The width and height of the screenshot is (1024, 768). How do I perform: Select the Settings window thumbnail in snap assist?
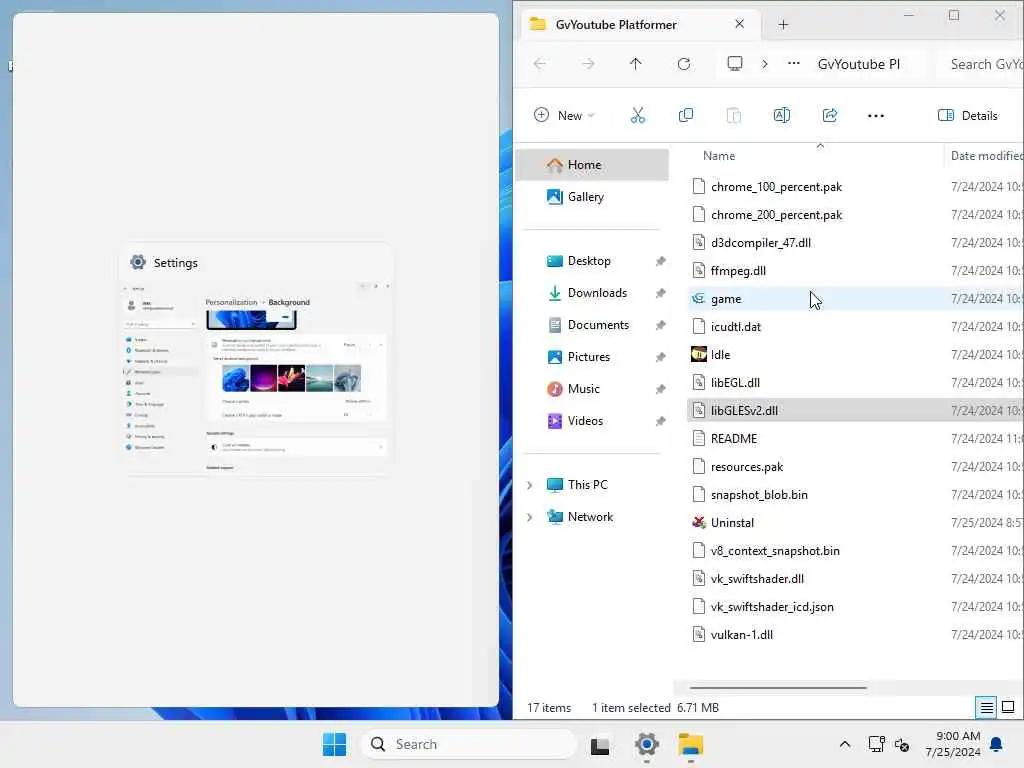pos(257,359)
